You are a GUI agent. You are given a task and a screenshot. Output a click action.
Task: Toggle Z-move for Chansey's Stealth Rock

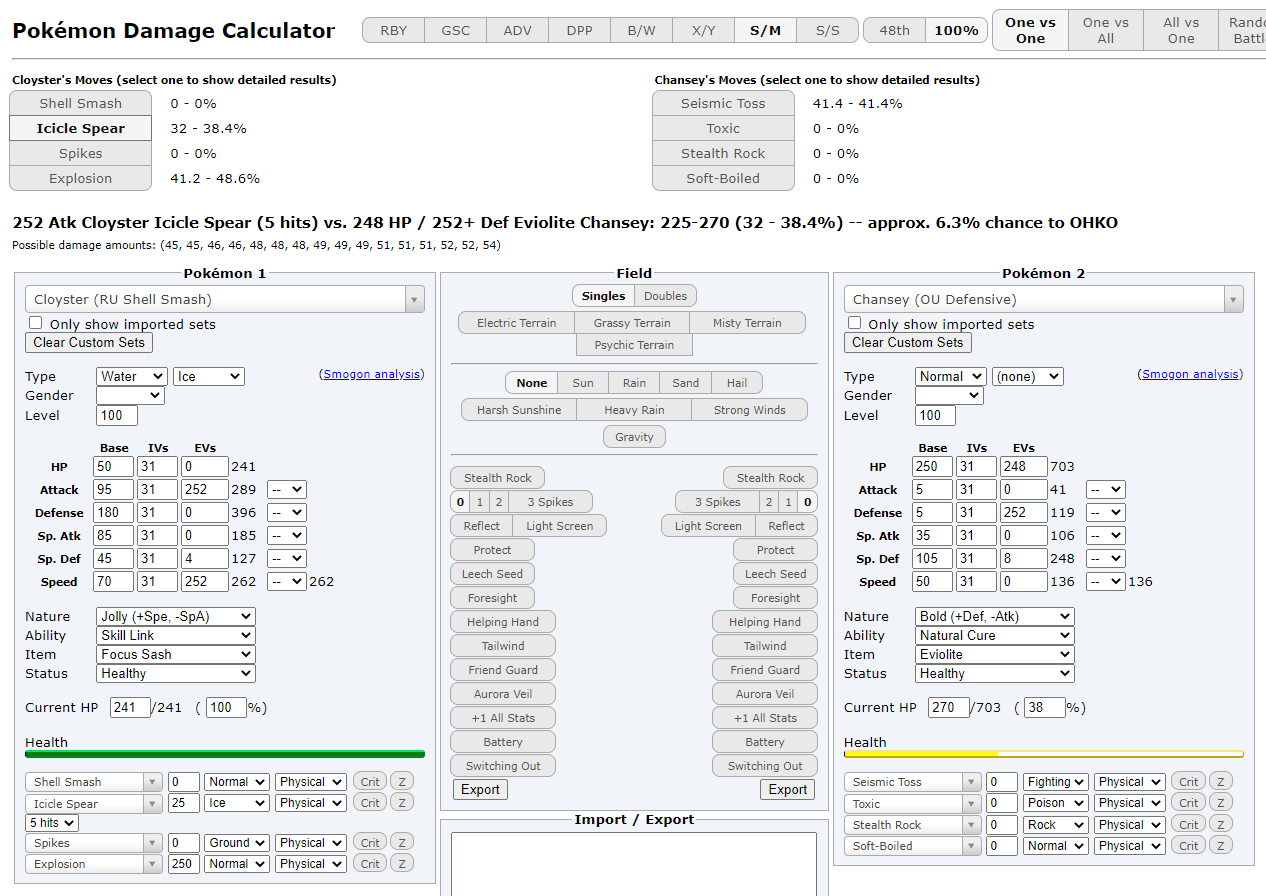pyautogui.click(x=1220, y=825)
